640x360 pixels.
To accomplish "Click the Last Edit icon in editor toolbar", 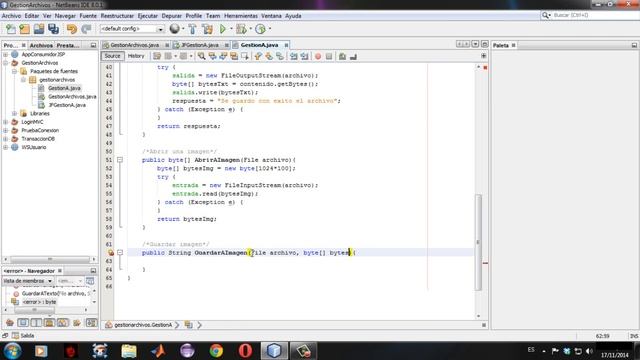I will (x=157, y=56).
